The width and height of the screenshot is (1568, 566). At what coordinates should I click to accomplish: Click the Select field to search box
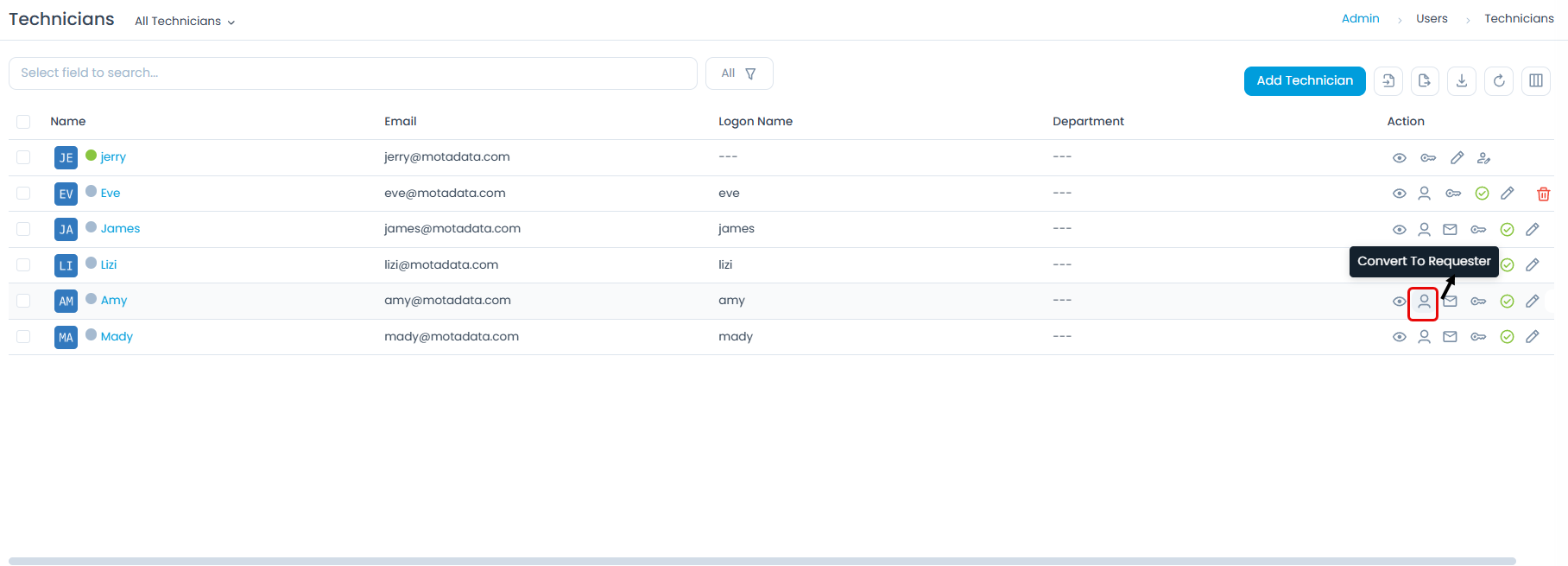coord(352,73)
